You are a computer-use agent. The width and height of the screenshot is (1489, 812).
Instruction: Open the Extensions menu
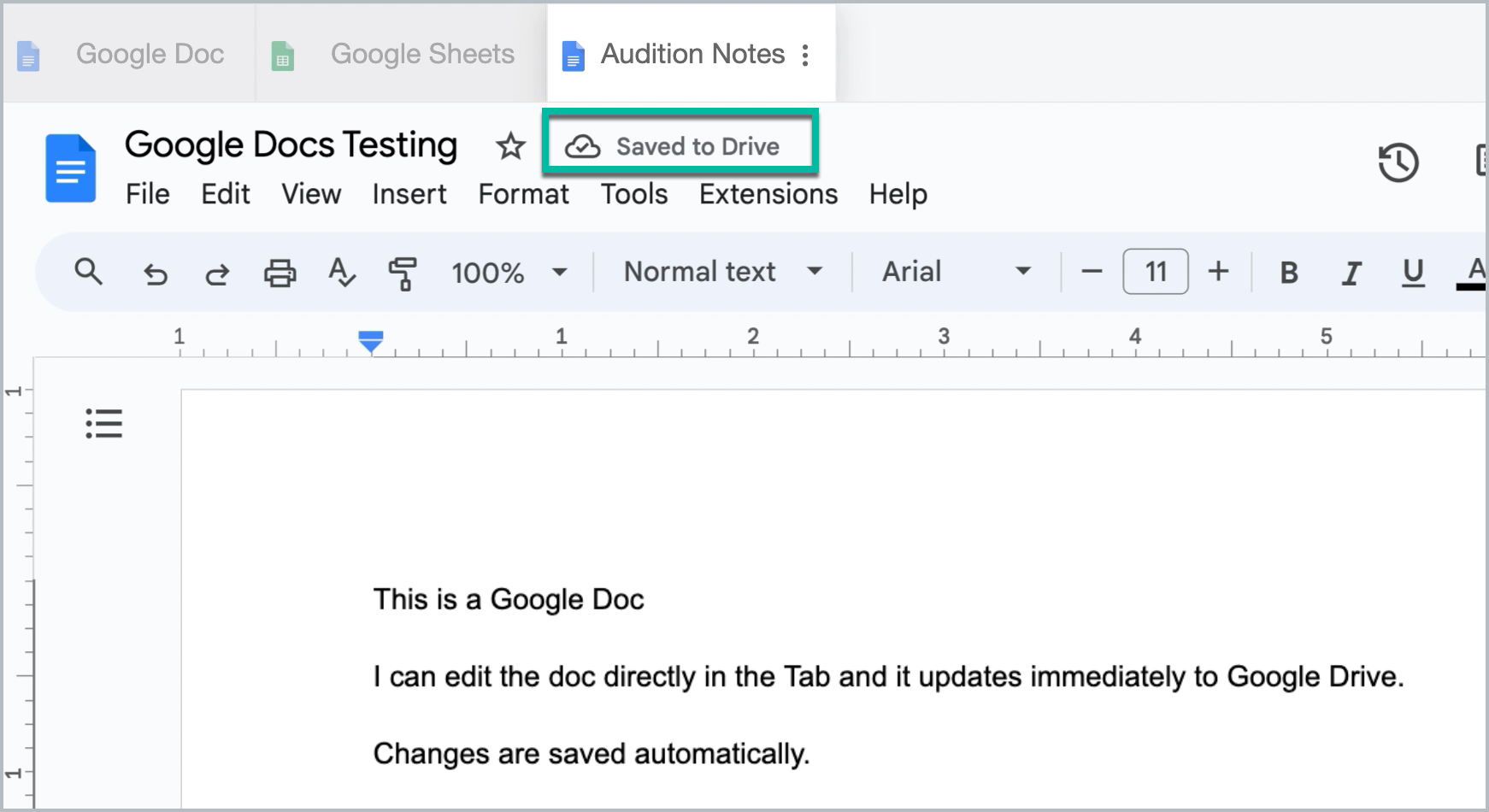coord(768,194)
